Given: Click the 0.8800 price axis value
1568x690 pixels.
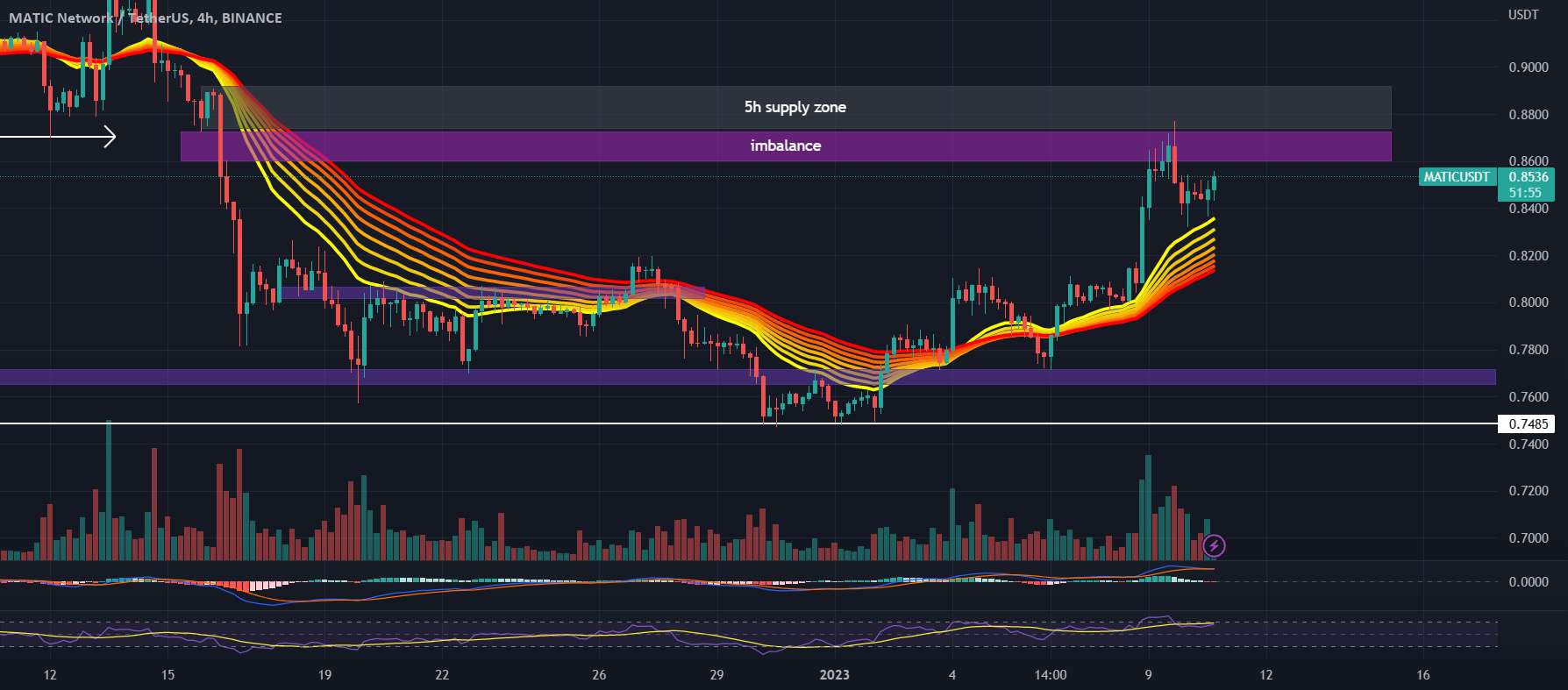Looking at the screenshot, I should click(x=1528, y=115).
